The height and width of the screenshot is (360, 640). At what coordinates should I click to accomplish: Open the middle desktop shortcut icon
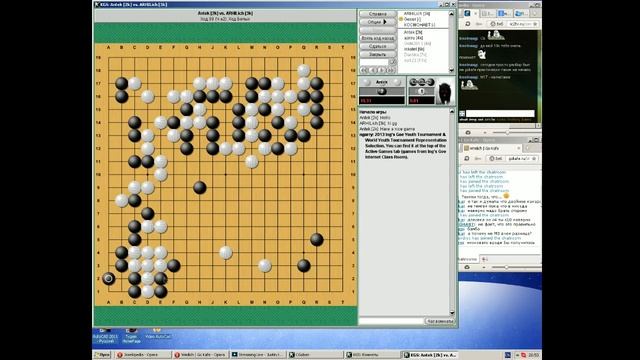point(131,335)
